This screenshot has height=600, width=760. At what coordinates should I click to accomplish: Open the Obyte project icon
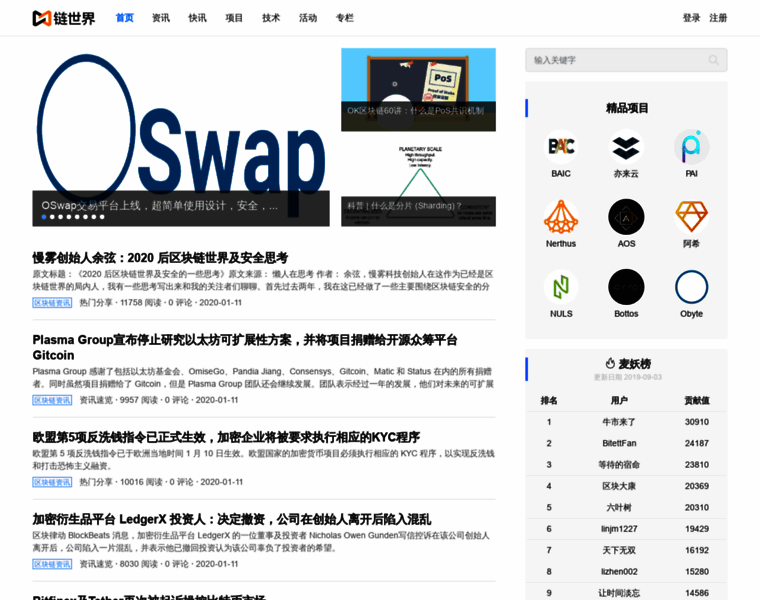point(692,287)
